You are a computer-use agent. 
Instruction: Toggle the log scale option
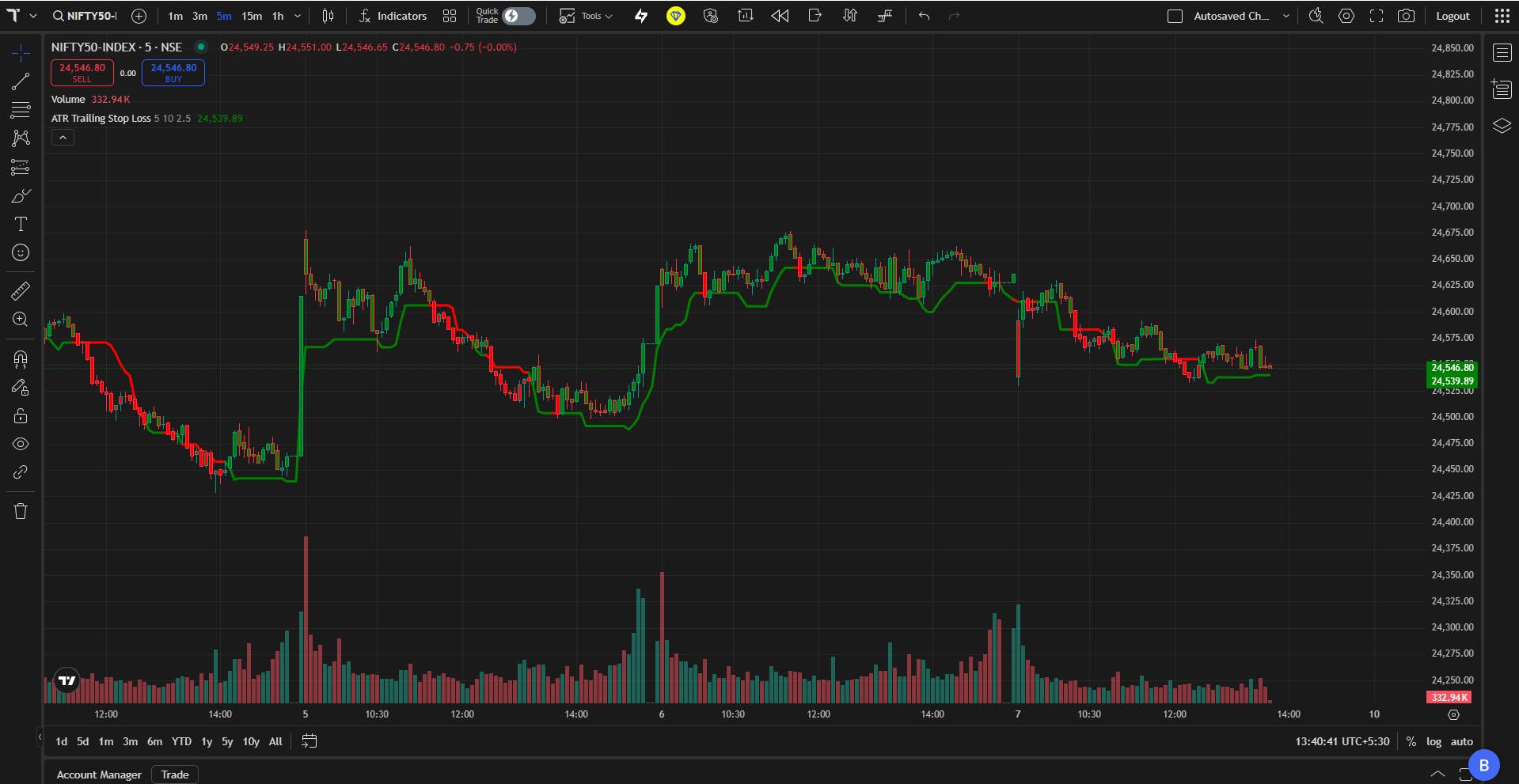pos(1434,741)
